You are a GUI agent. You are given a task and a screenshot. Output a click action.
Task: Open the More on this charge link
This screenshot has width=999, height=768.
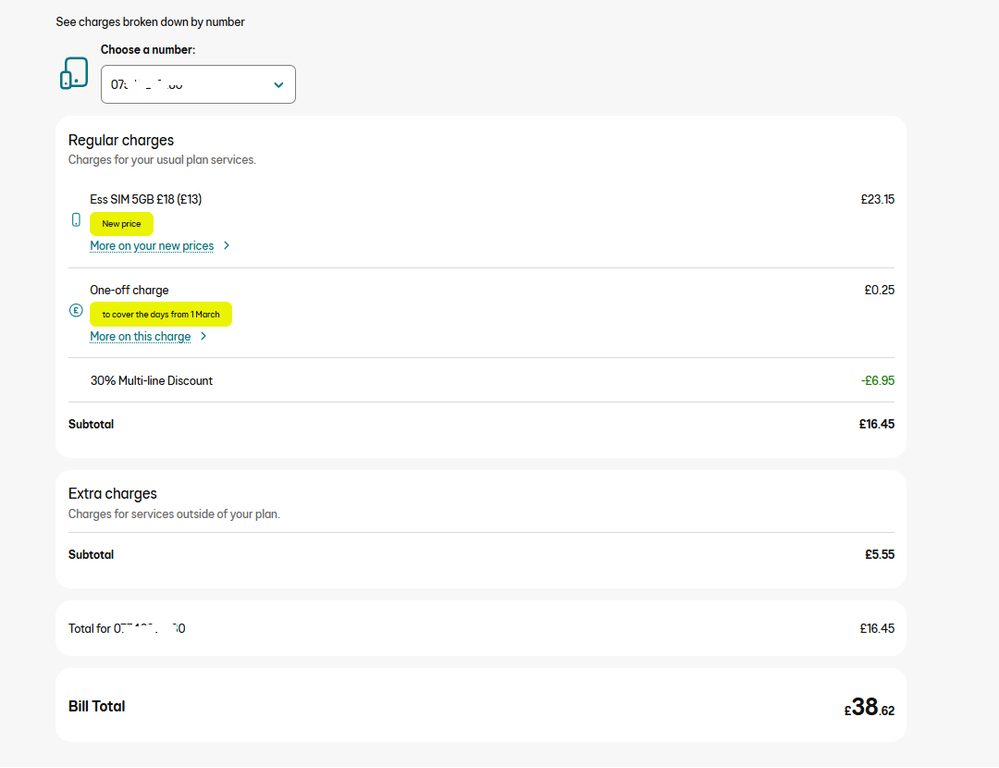click(140, 337)
